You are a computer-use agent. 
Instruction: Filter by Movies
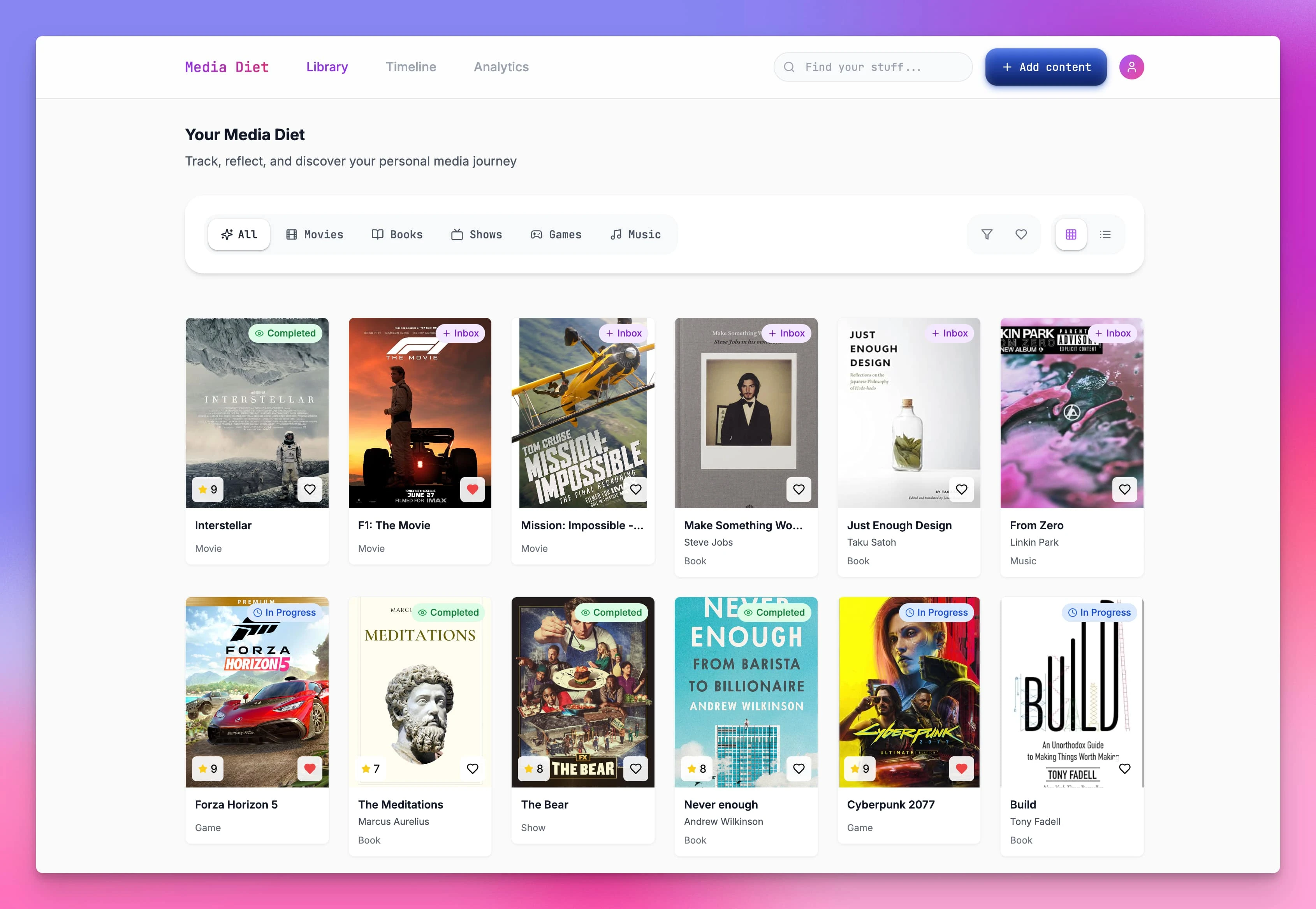(x=314, y=235)
